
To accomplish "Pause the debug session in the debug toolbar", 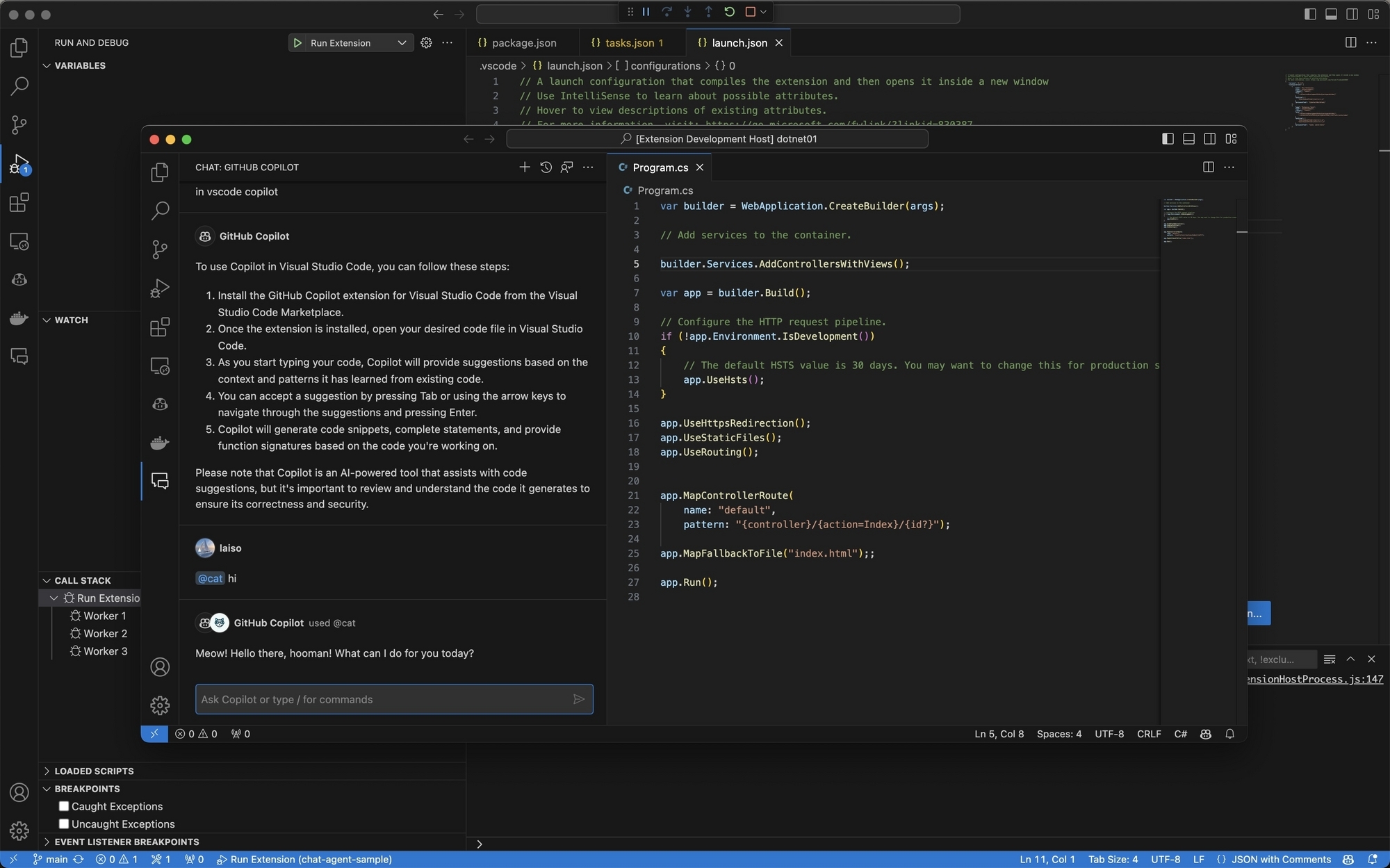I will 646,12.
